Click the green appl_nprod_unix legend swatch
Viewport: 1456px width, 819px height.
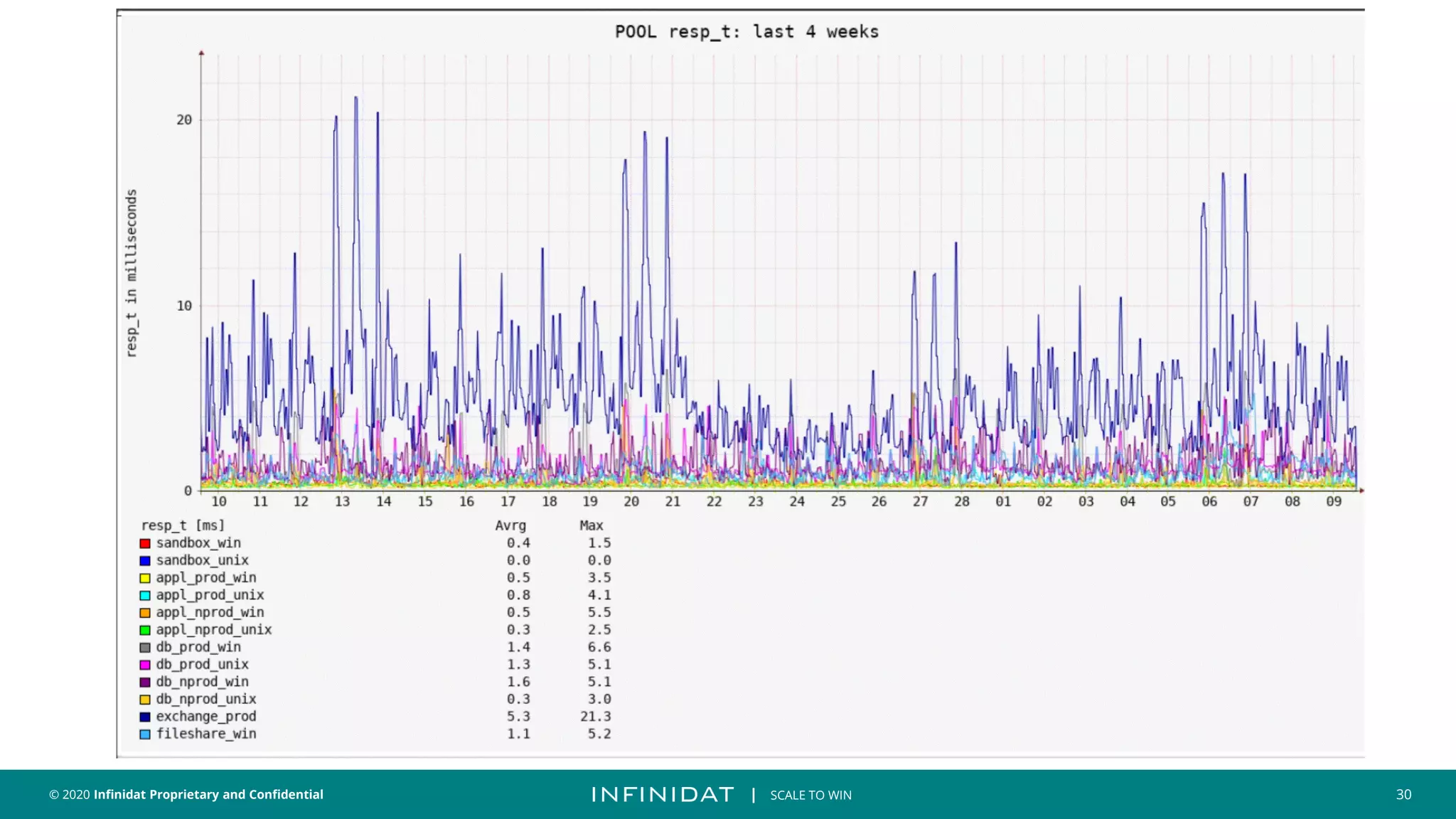point(145,630)
